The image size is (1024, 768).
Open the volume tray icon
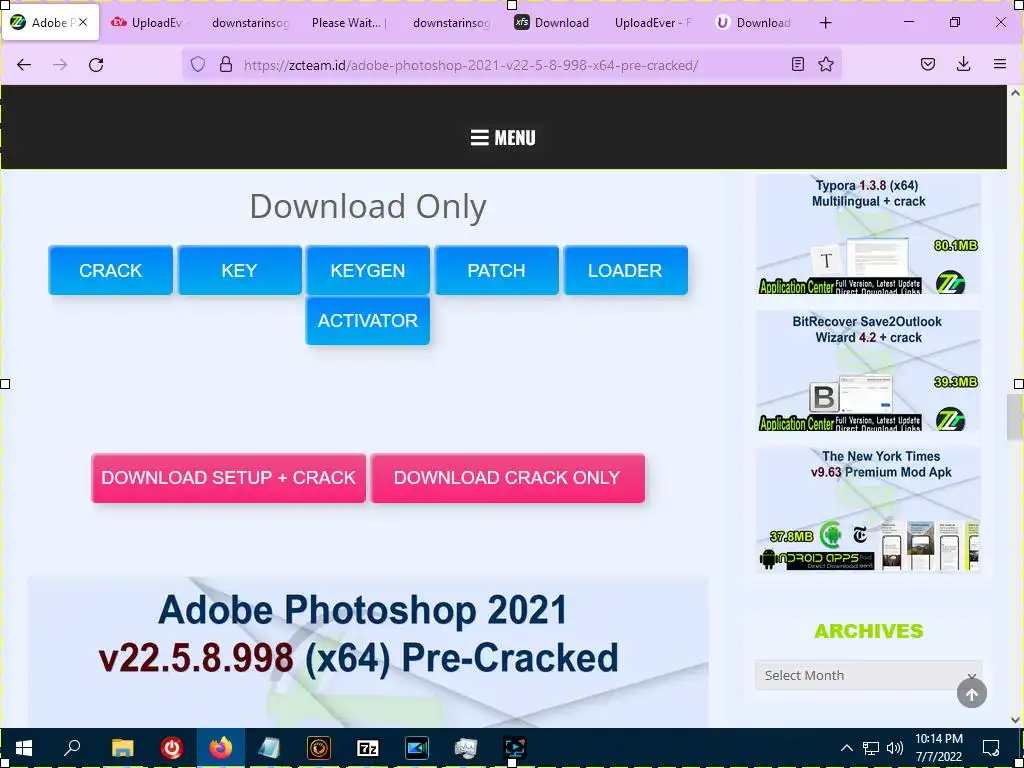pos(895,748)
